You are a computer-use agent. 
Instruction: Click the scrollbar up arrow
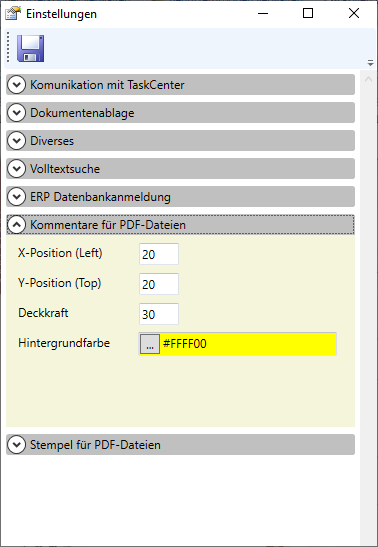click(368, 80)
